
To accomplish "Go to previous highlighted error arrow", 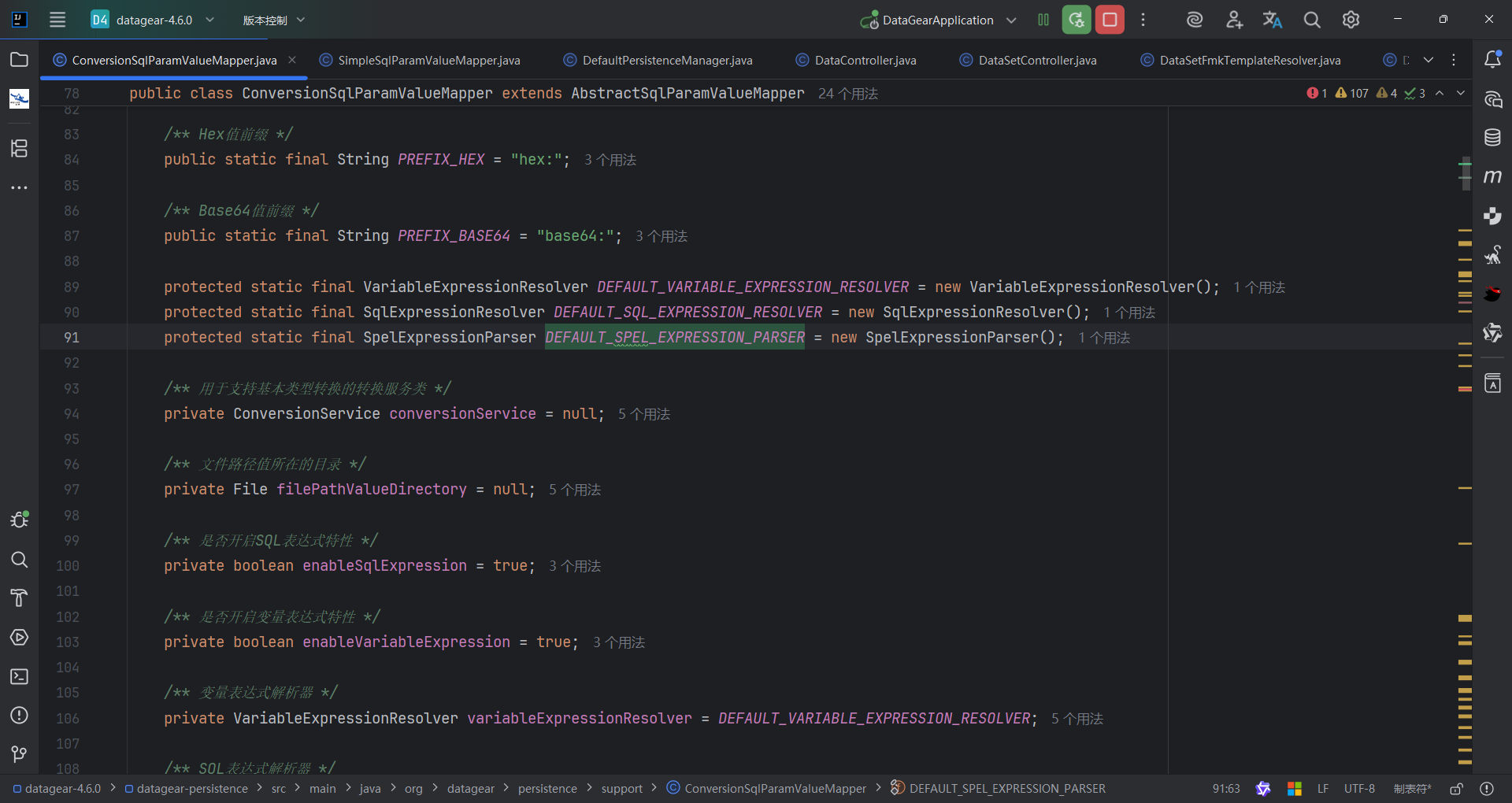I will [x=1440, y=93].
